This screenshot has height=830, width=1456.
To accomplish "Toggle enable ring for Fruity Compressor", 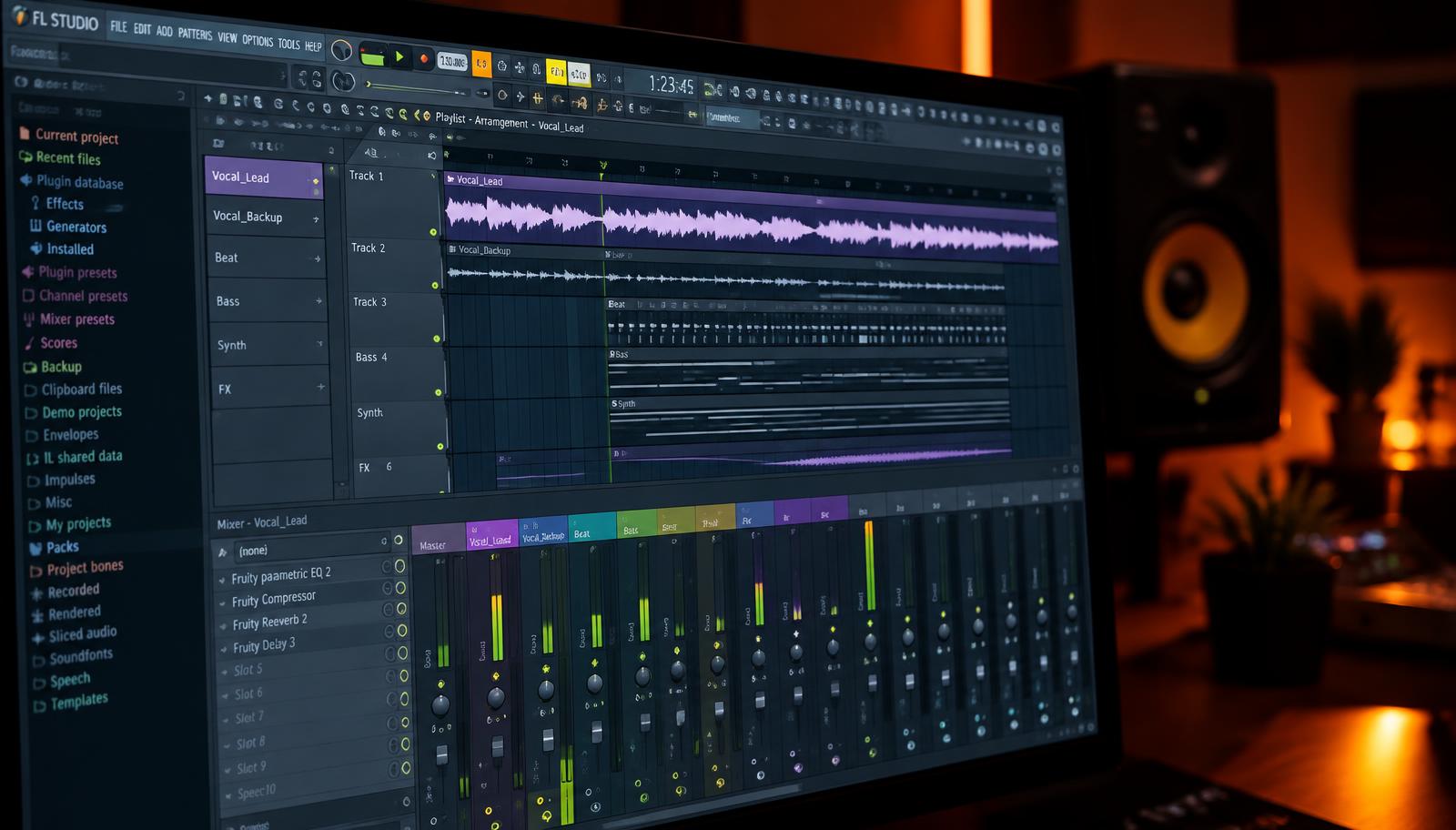I will point(400,587).
